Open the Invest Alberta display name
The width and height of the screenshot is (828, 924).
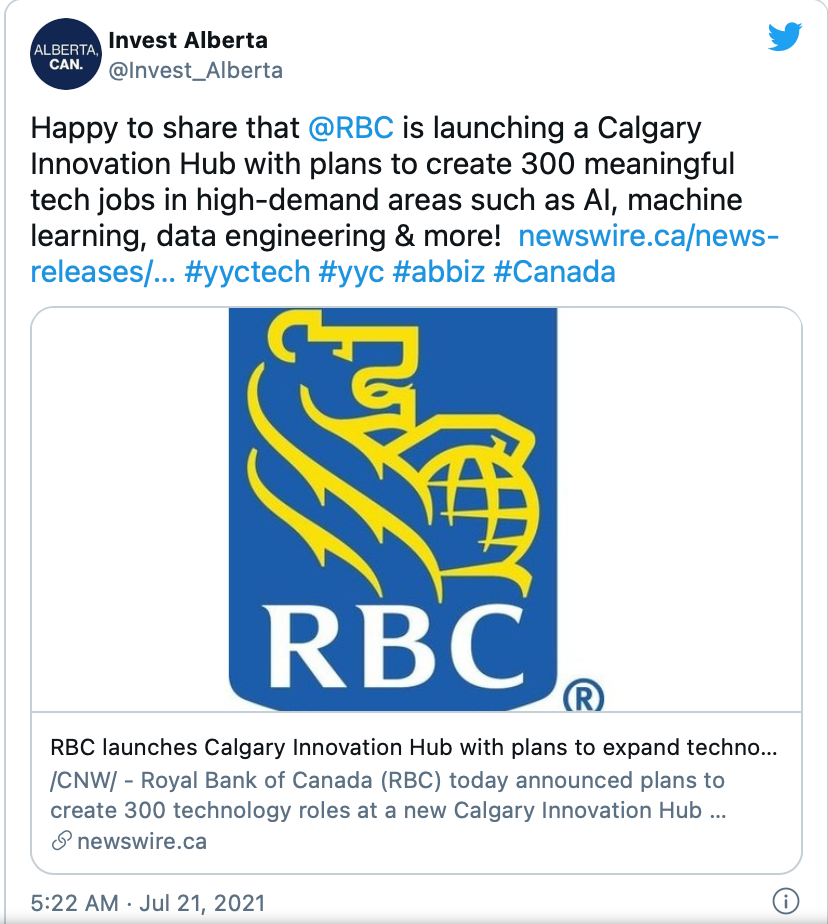[188, 41]
